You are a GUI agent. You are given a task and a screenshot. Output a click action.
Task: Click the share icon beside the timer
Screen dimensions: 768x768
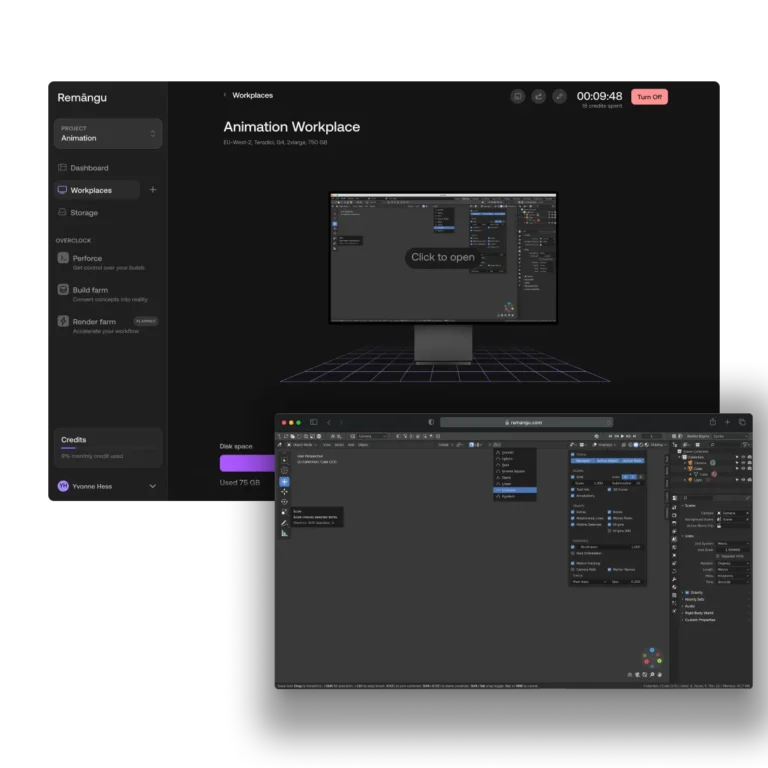pos(538,97)
